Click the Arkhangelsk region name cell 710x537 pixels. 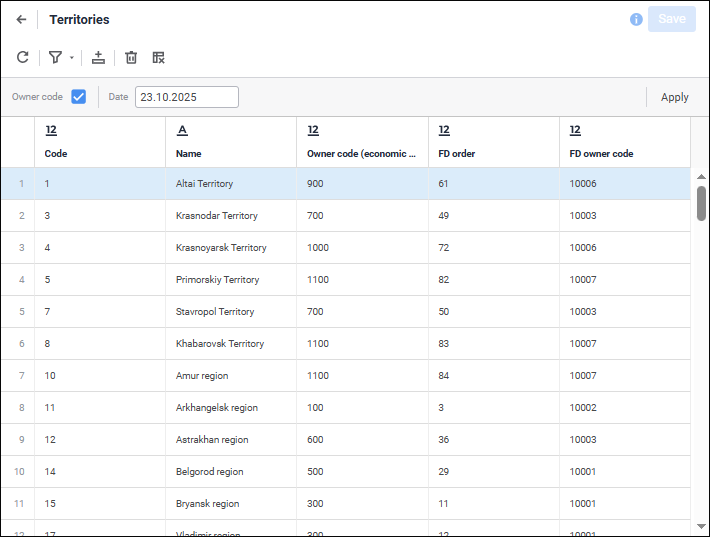tap(217, 408)
